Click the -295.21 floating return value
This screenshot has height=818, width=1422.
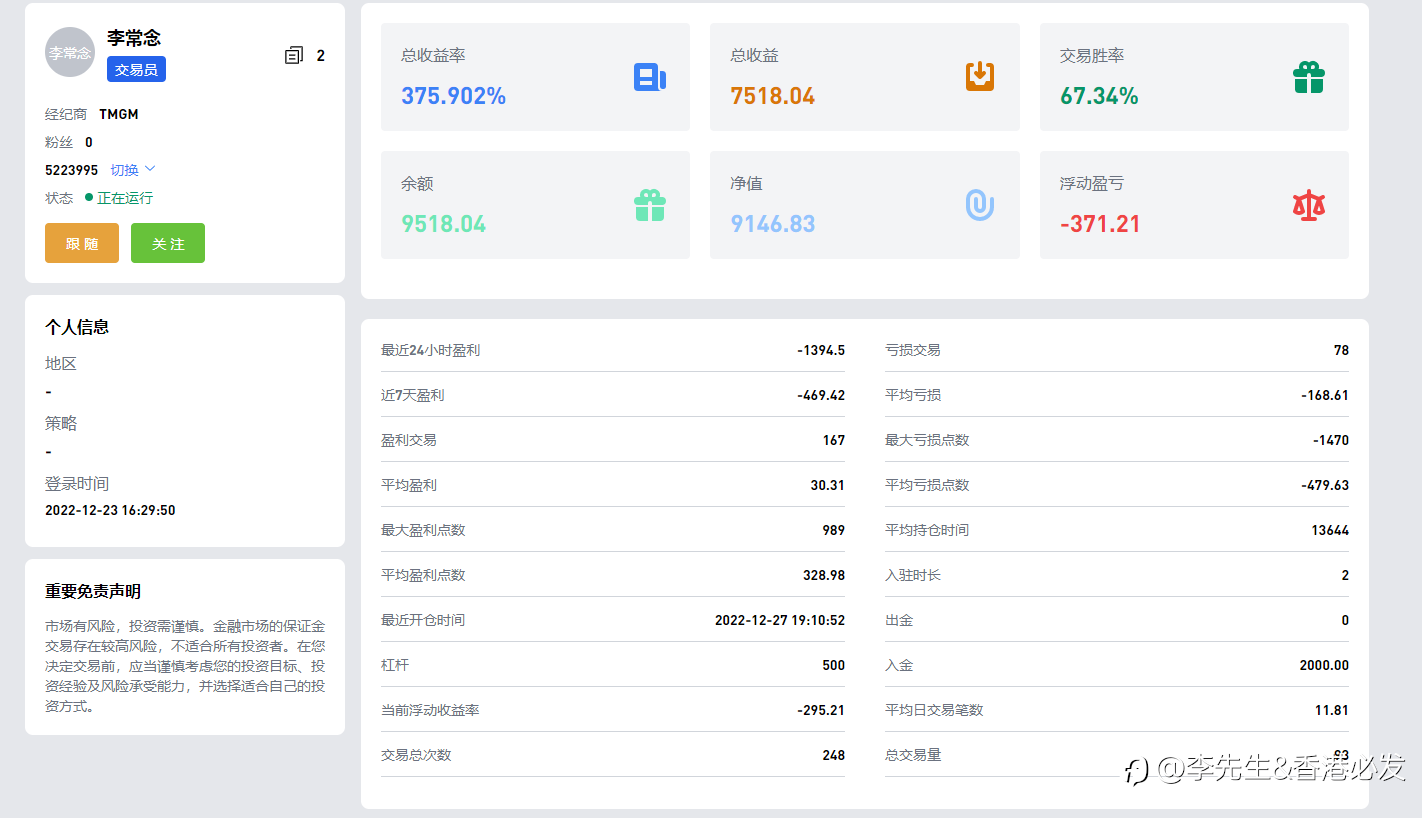821,710
